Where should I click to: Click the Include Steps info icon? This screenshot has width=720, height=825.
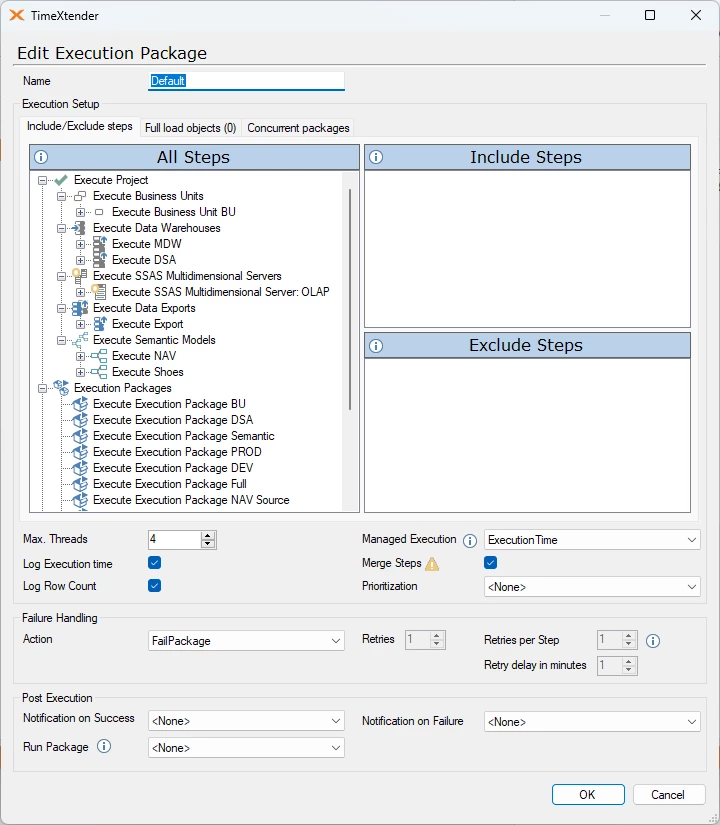point(376,157)
